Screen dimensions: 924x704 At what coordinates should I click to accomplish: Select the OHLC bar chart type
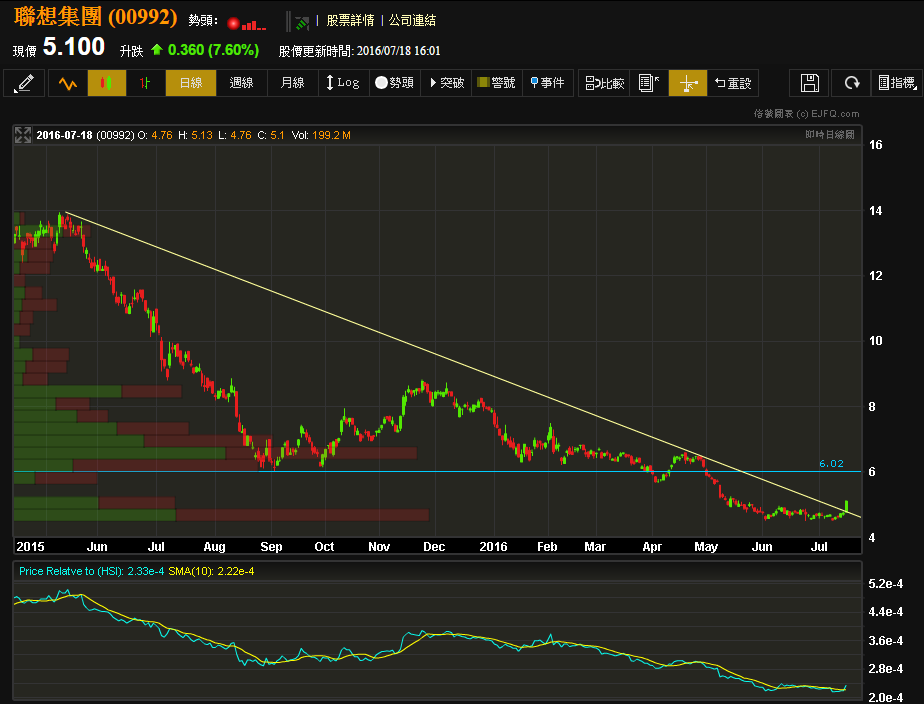(x=145, y=83)
